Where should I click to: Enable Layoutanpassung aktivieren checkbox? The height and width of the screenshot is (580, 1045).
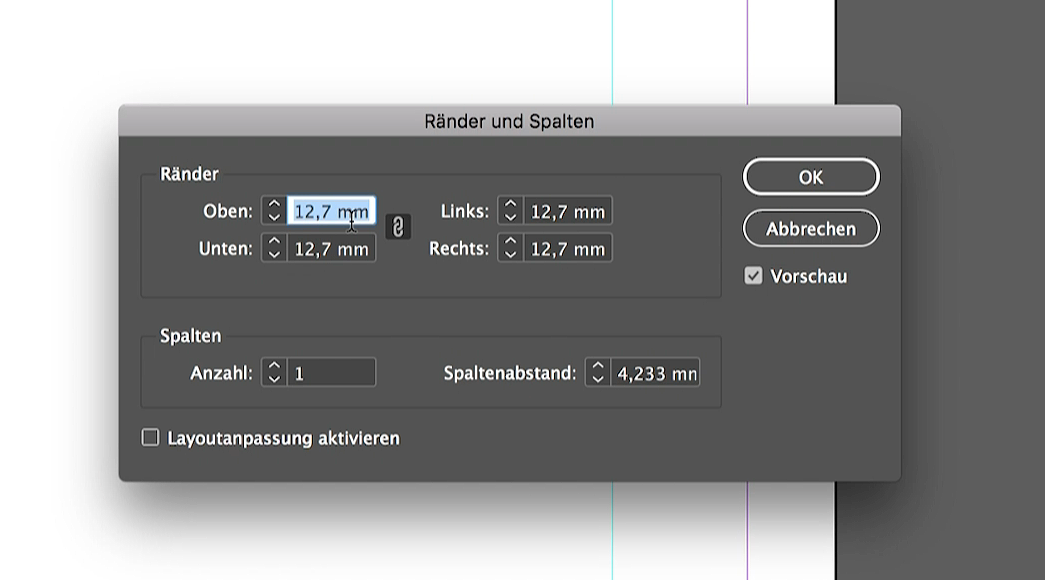pos(151,438)
